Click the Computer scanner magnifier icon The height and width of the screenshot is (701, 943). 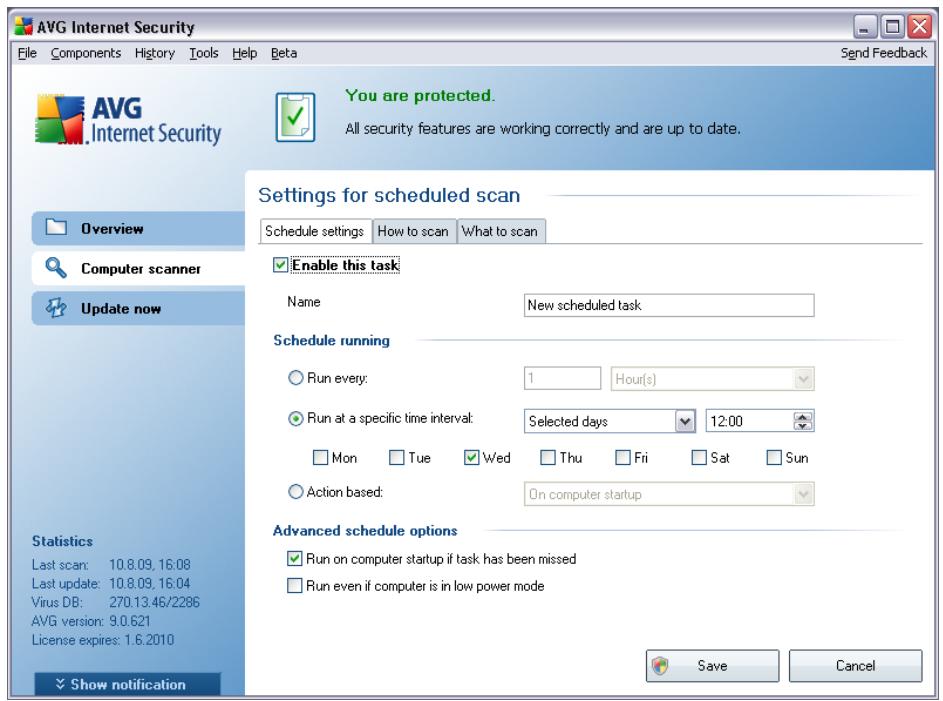click(x=56, y=268)
